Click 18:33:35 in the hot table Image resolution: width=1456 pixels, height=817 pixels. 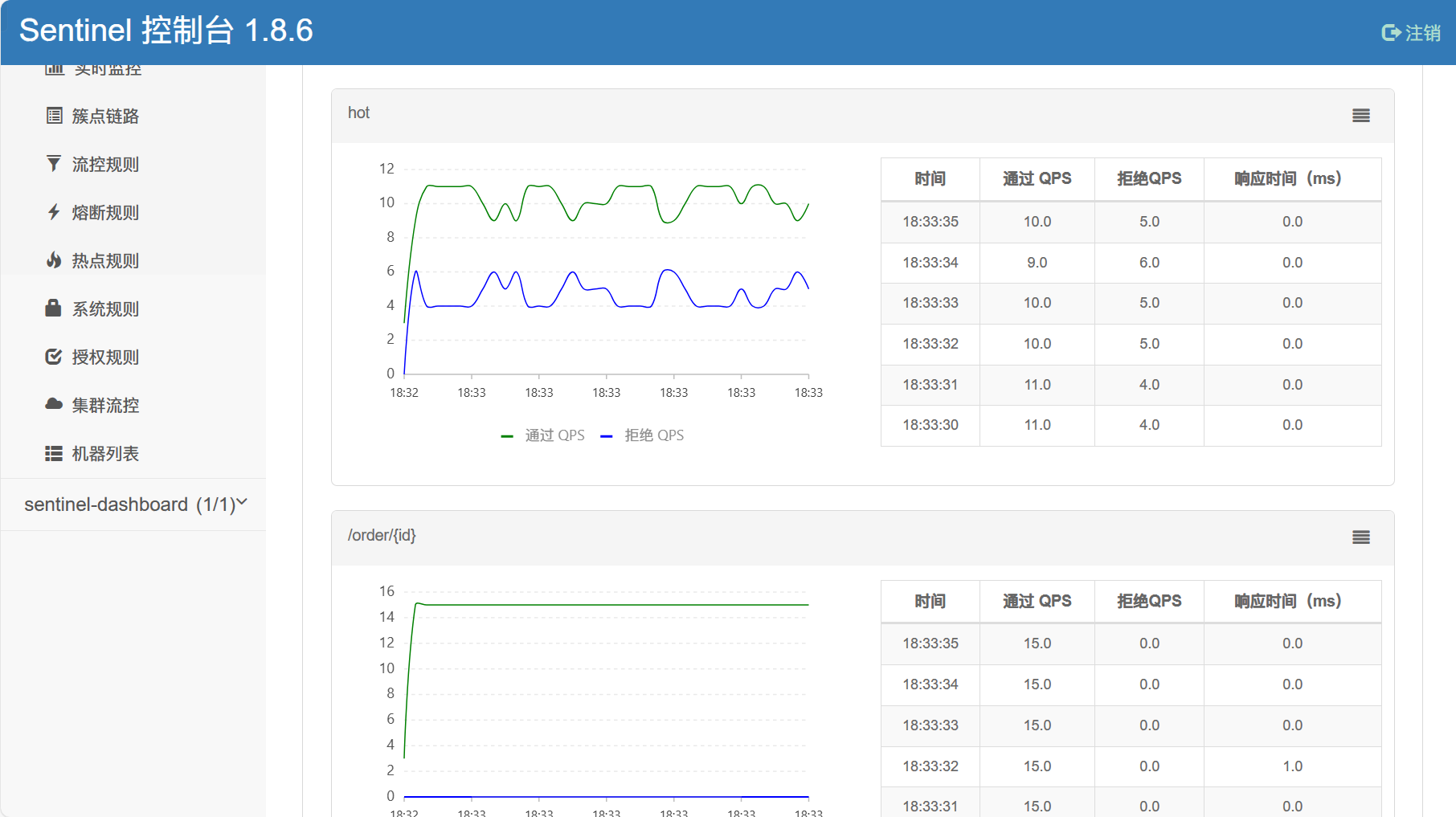(x=930, y=222)
